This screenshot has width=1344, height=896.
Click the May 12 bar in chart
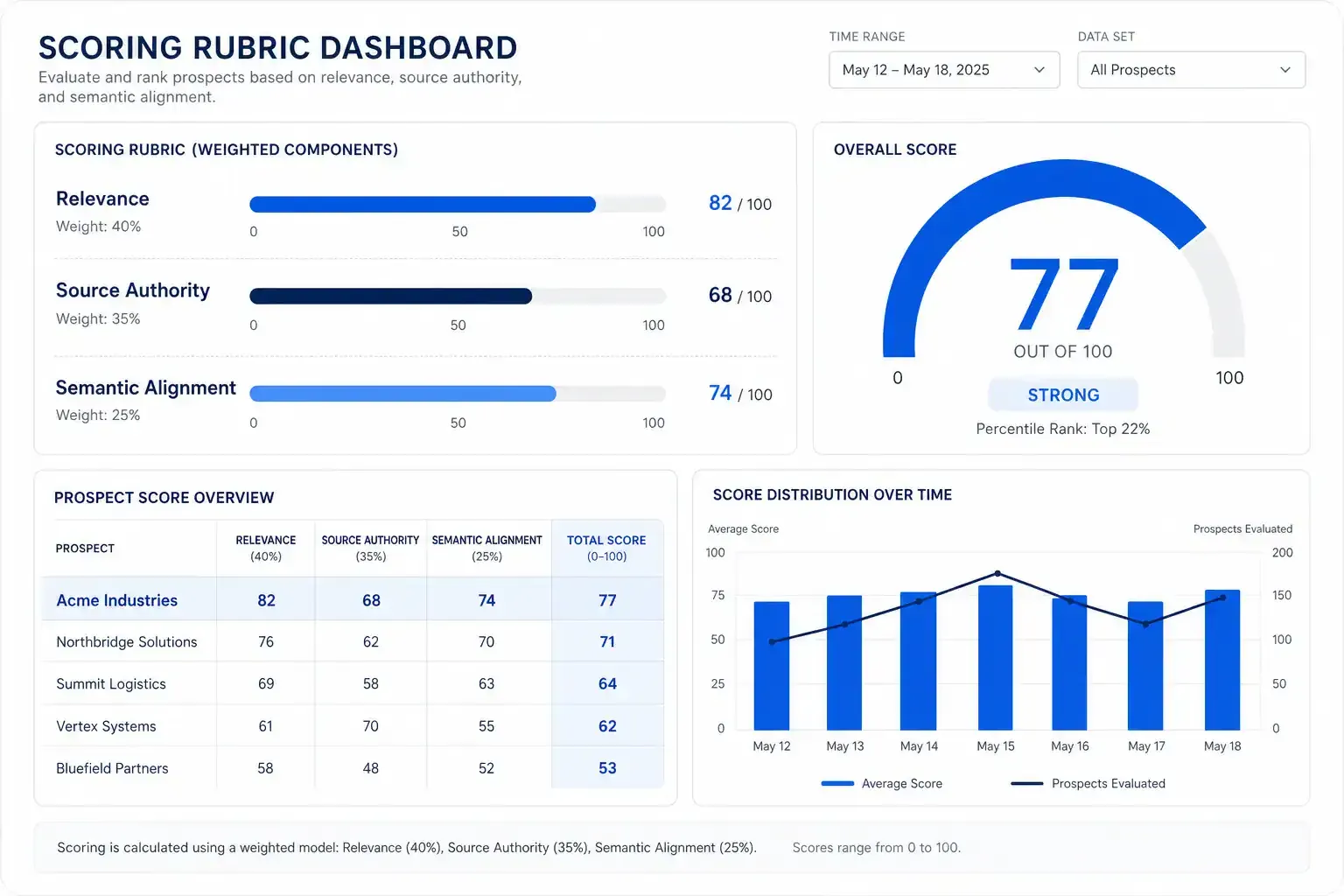coord(772,666)
